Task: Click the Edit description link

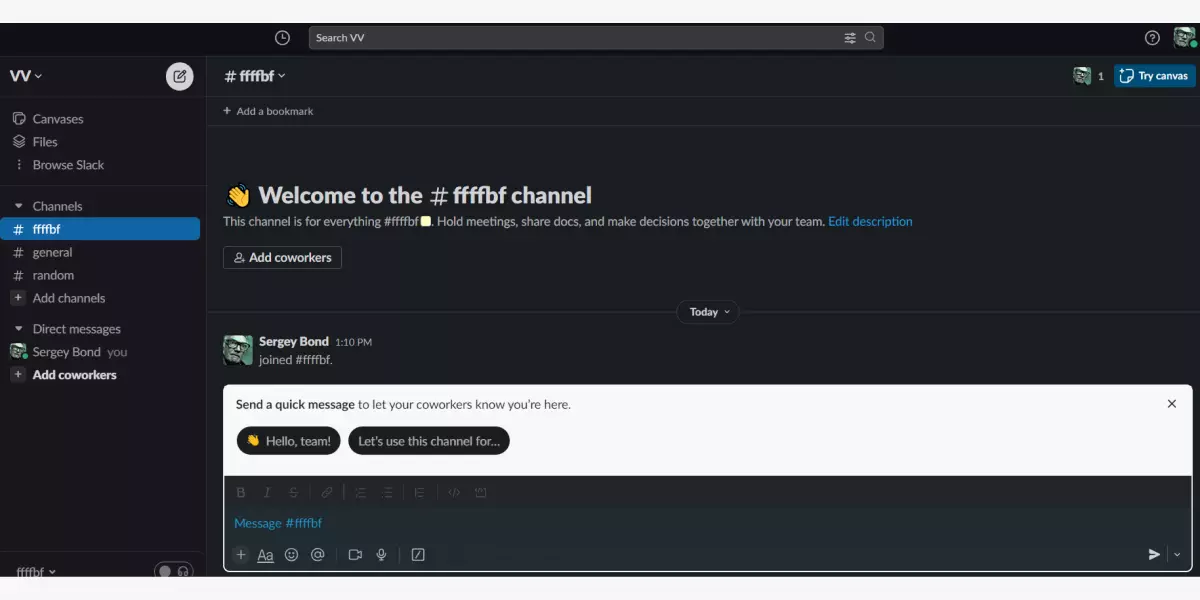Action: (870, 222)
